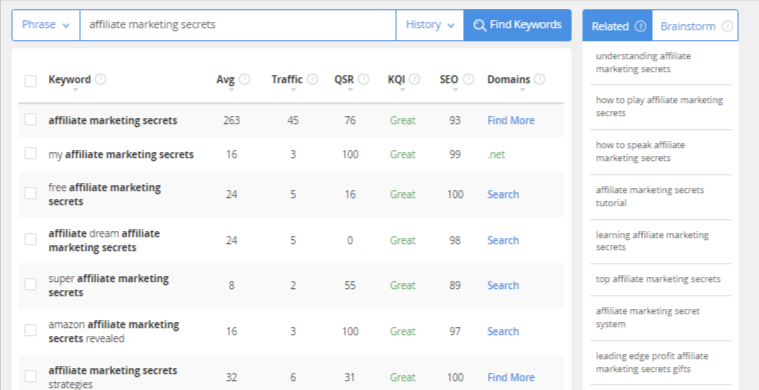This screenshot has height=390, width=759.
Task: Click the help icon beside Avg column
Action: click(244, 79)
